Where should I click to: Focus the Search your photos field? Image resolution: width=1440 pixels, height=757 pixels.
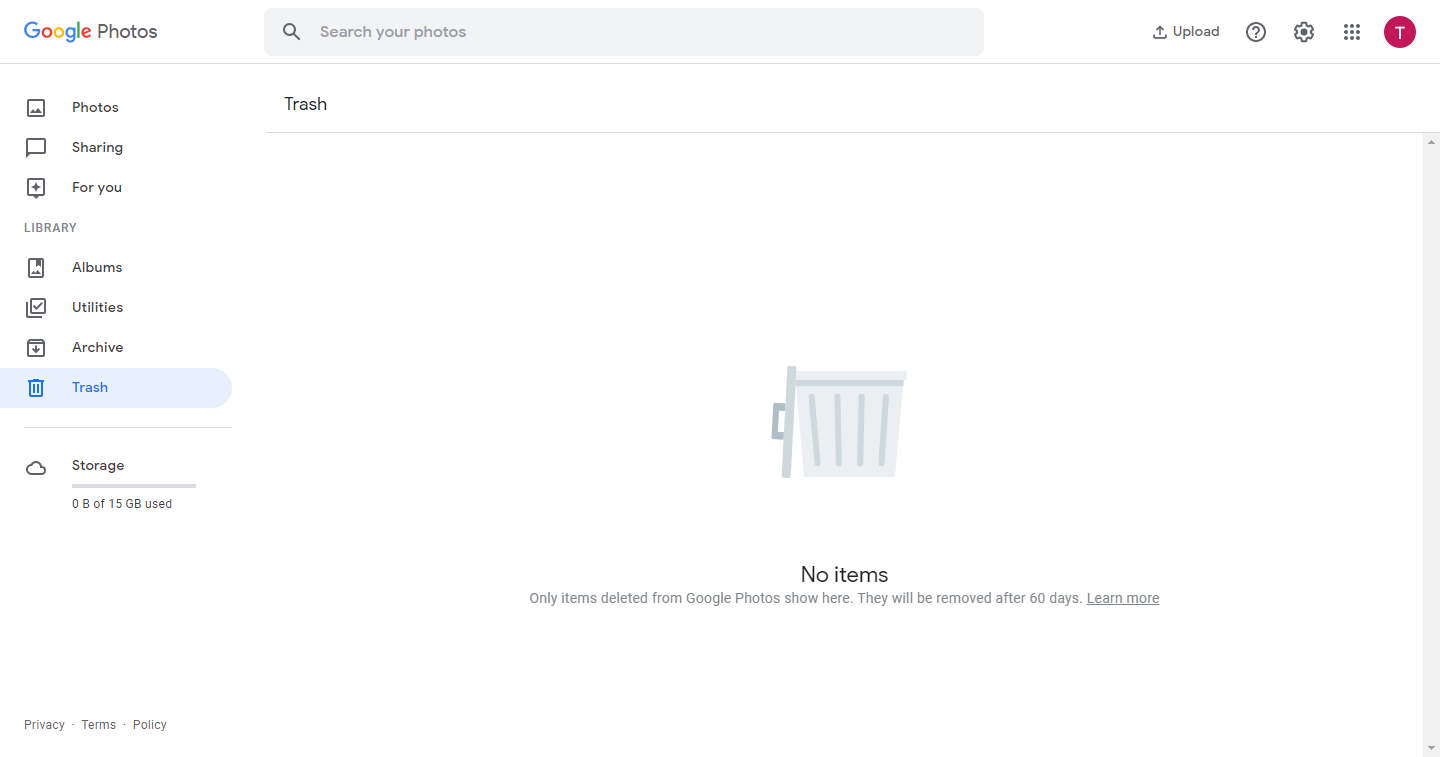(624, 32)
